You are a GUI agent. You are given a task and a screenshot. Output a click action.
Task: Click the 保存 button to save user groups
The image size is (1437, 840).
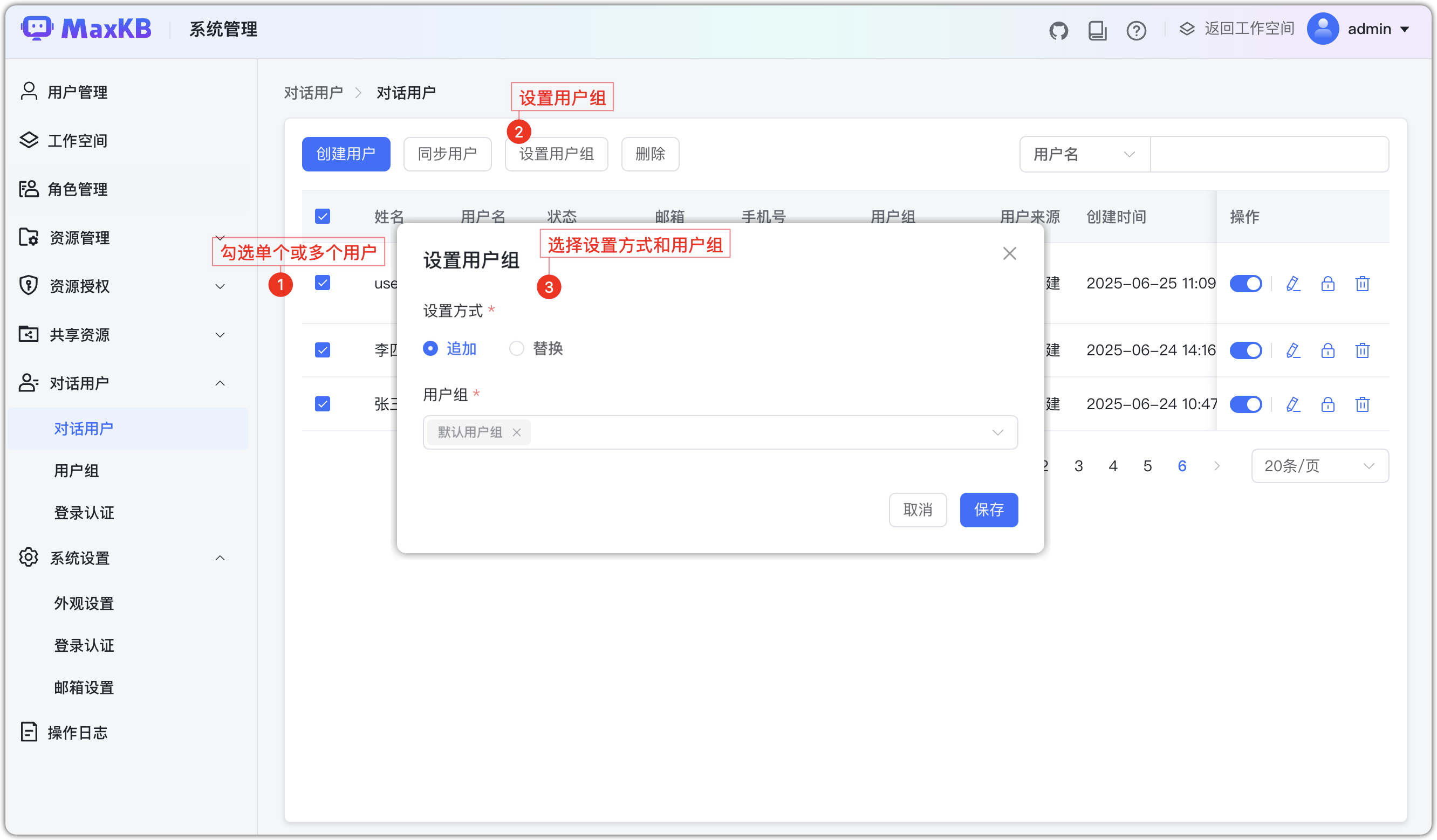pos(988,510)
